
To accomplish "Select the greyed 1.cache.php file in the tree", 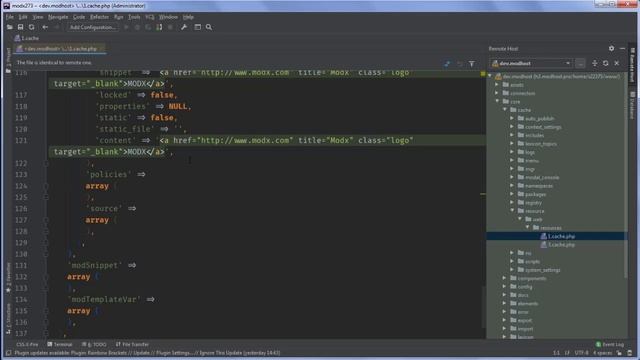I will (x=557, y=245).
